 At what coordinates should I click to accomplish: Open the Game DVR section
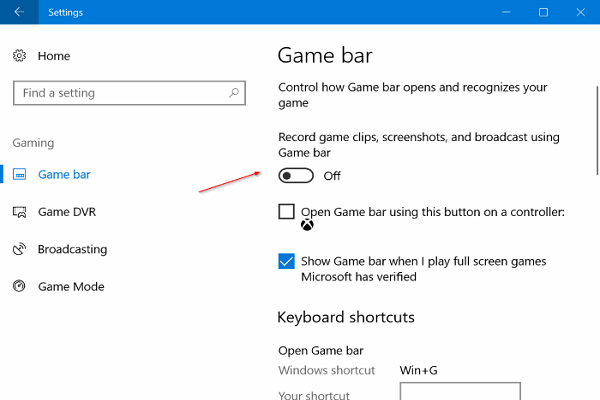(67, 212)
